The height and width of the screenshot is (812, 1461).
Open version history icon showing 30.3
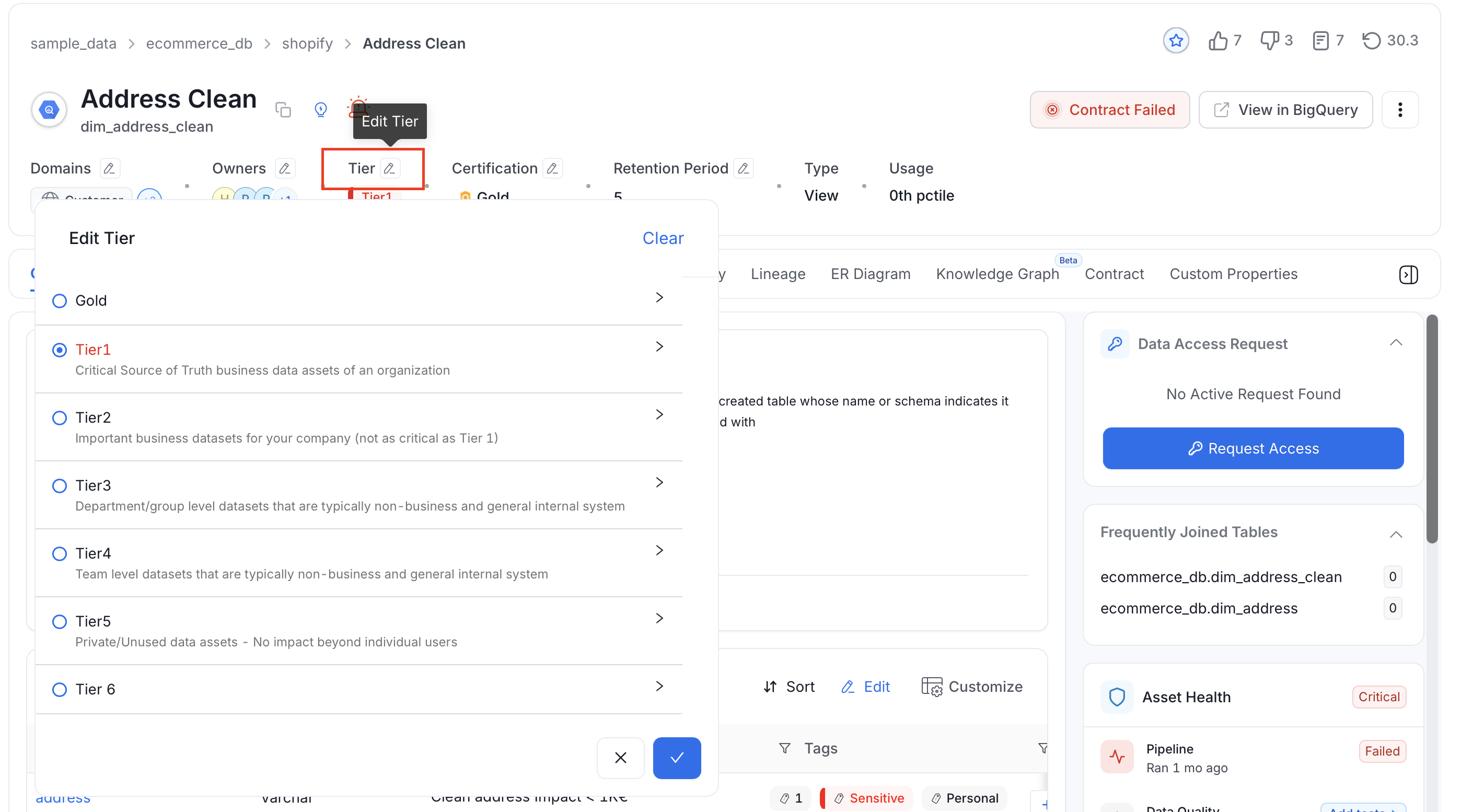[x=1372, y=41]
